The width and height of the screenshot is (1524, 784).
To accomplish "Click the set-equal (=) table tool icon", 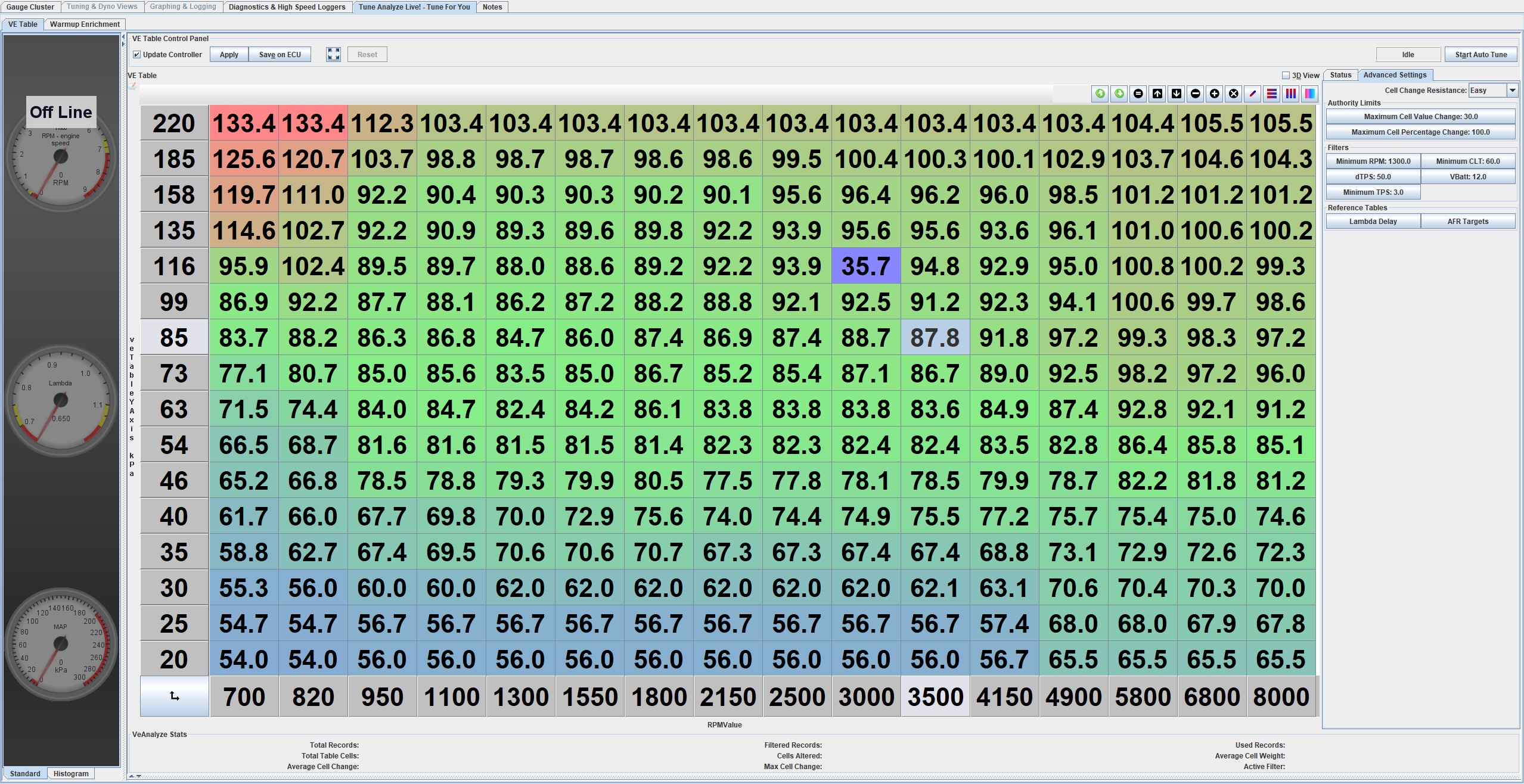I will coord(1138,94).
